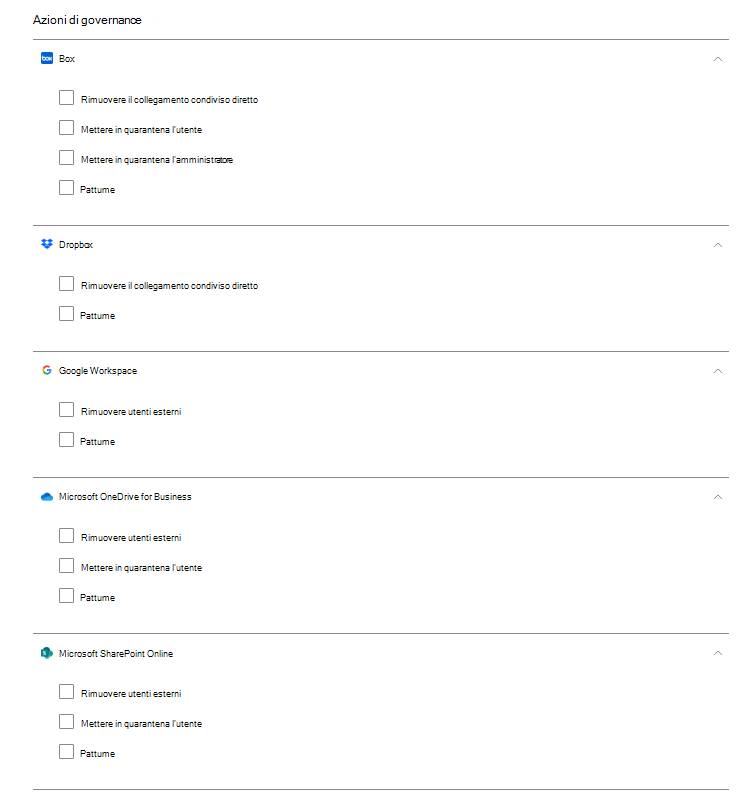Viewport: 754px width, 801px height.
Task: Collapse the Box section chevron
Action: (718, 59)
